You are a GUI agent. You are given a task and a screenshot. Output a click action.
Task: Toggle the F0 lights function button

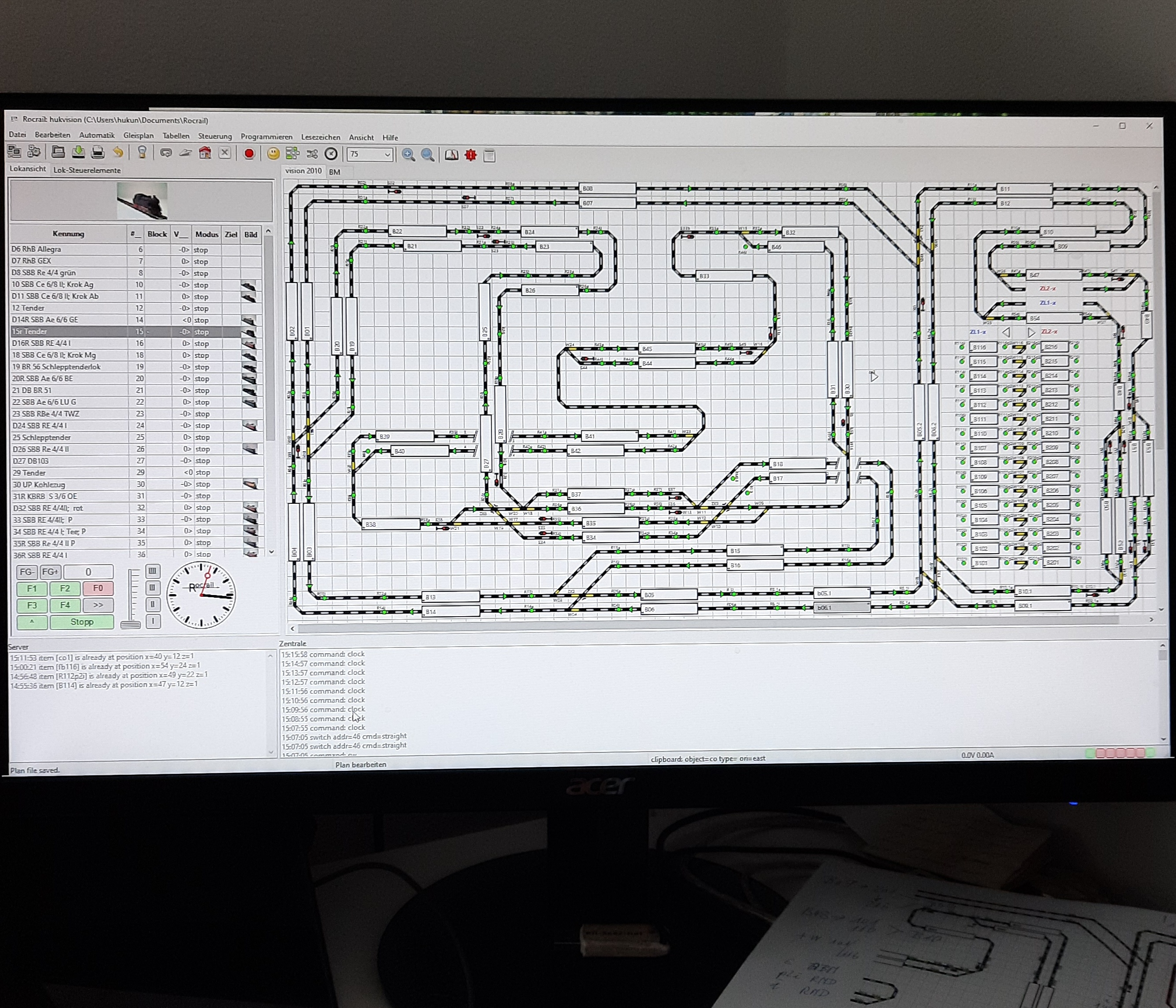[x=97, y=588]
